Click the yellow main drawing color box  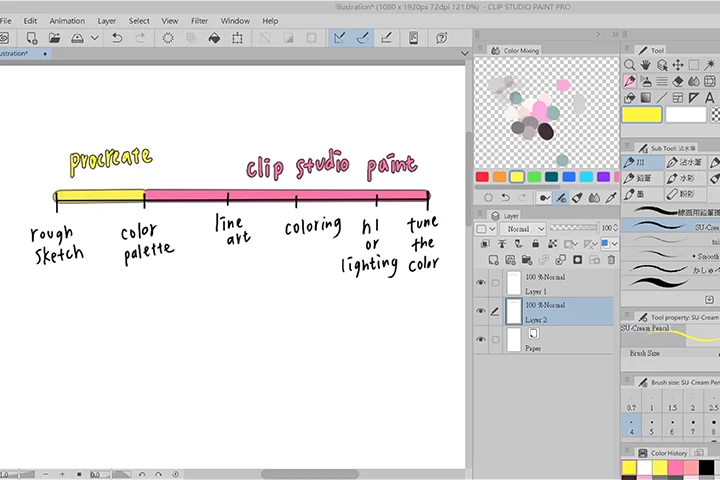pos(641,115)
